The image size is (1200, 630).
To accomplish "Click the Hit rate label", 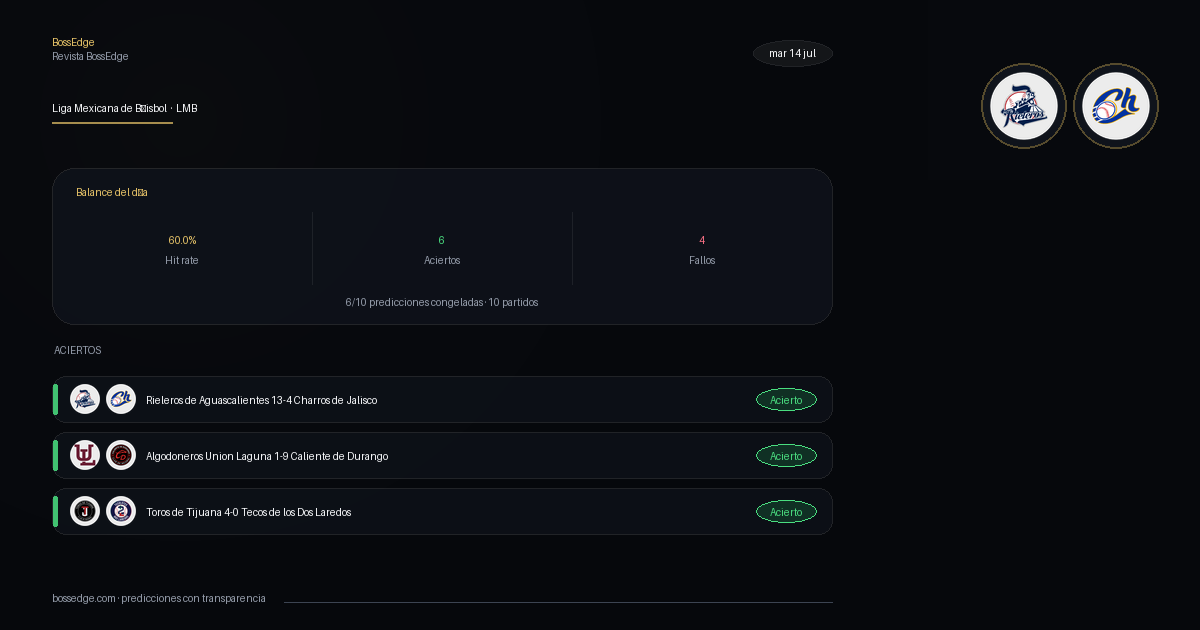I will (x=182, y=260).
